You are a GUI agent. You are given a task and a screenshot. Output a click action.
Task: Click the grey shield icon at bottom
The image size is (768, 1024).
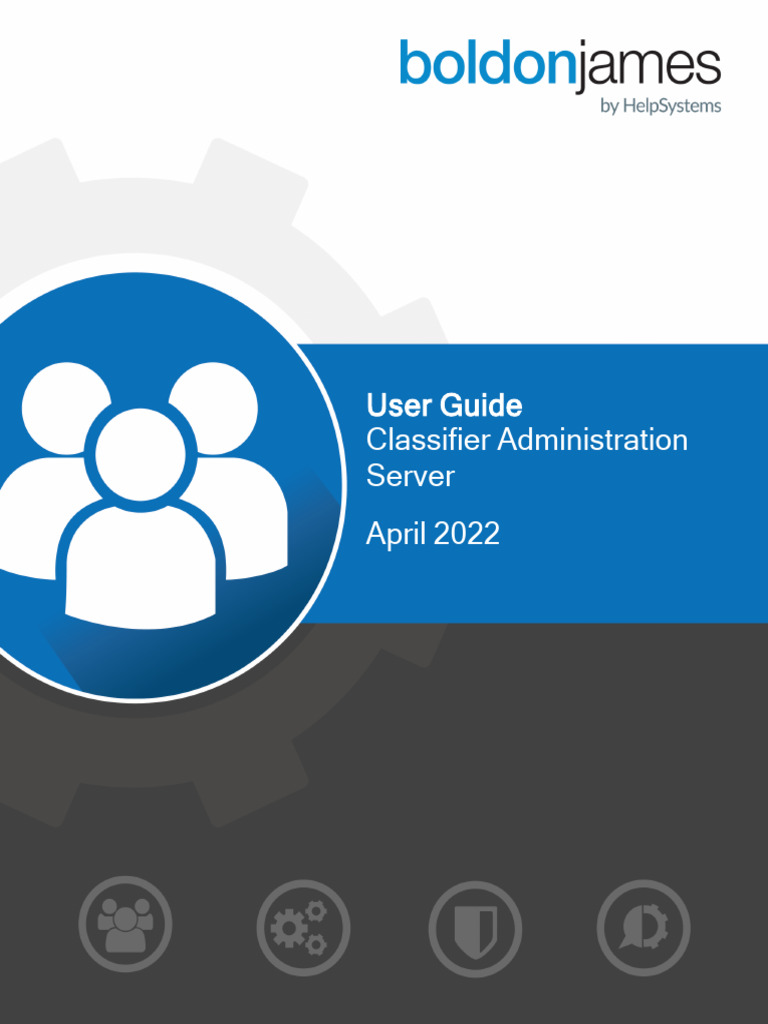[475, 929]
